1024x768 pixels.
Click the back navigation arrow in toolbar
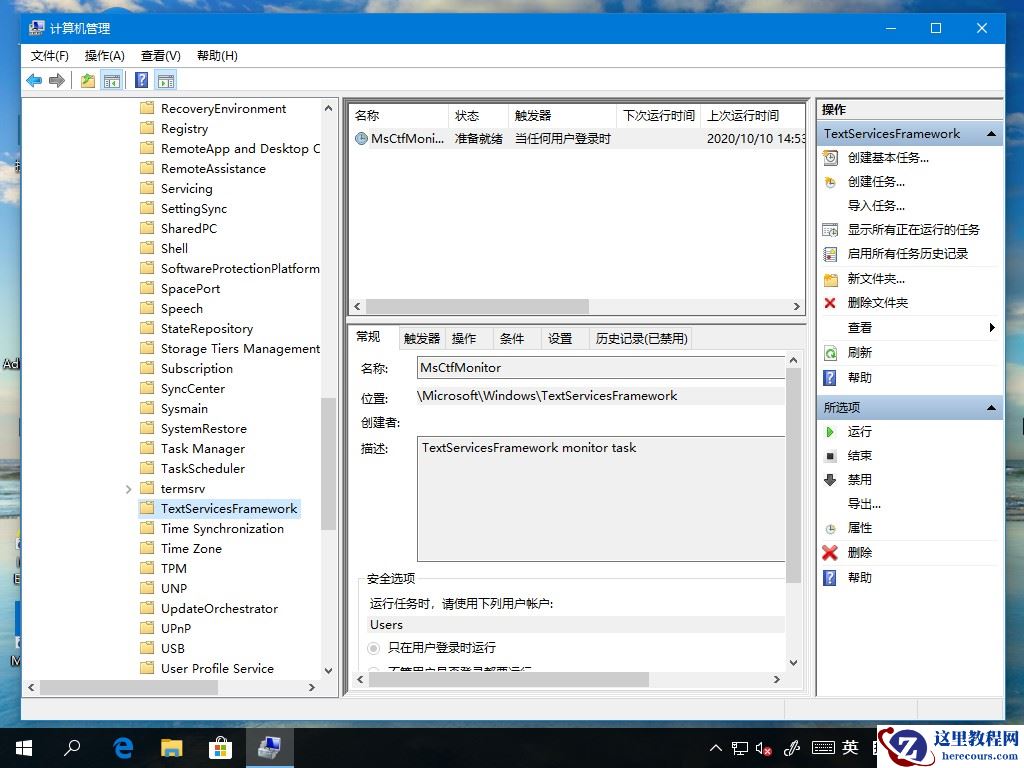click(34, 80)
